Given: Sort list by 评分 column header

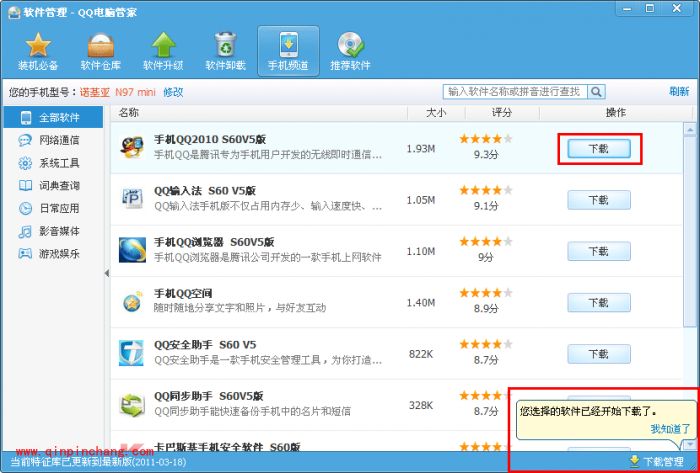Looking at the screenshot, I should tap(501, 113).
